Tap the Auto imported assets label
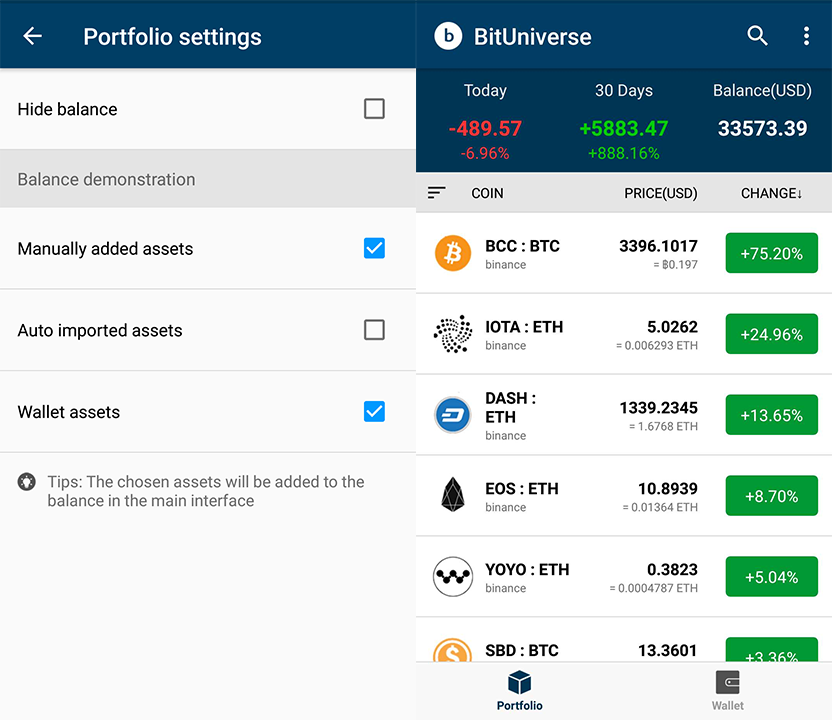832x720 pixels. click(100, 331)
